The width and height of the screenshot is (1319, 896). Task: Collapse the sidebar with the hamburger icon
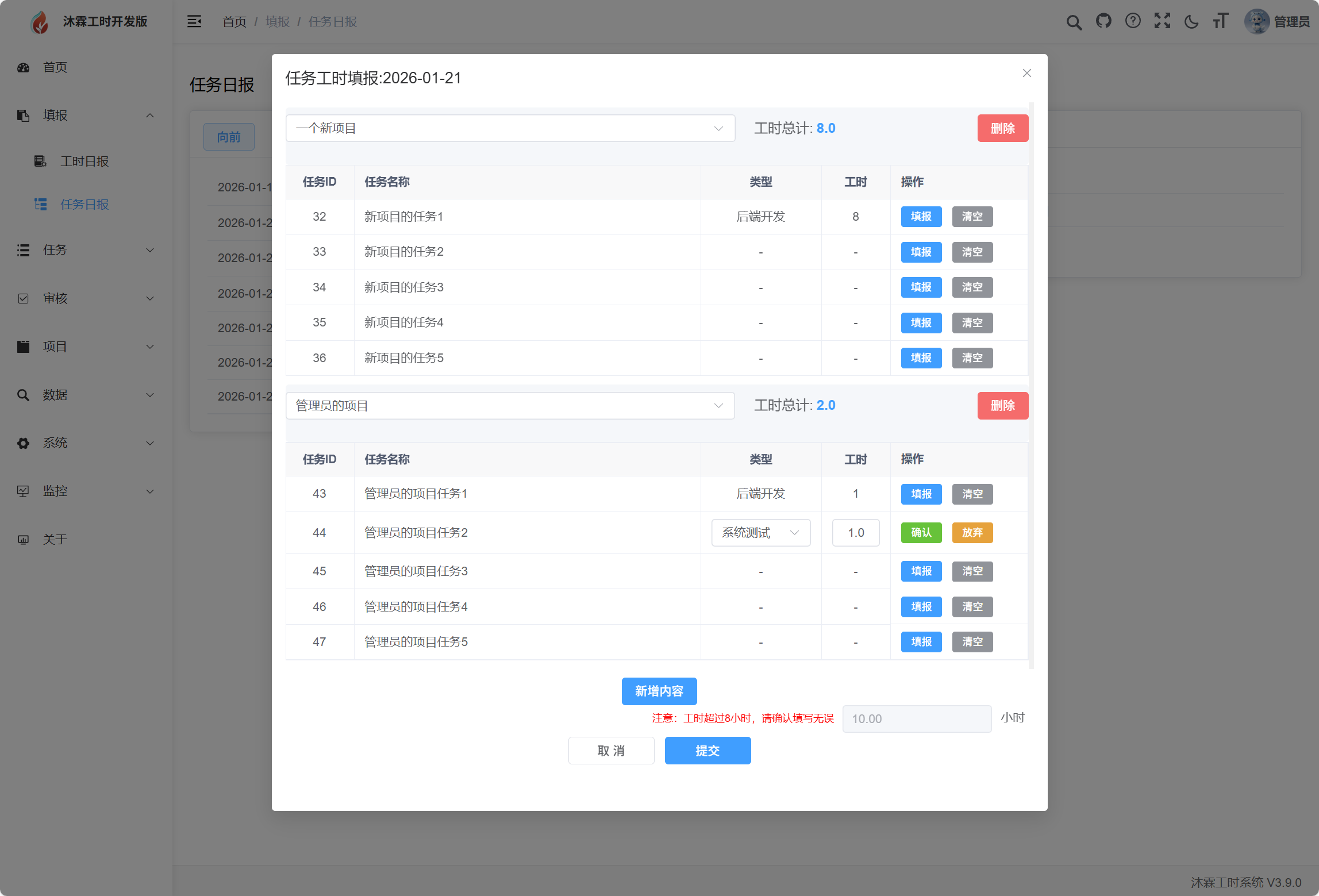(x=194, y=21)
